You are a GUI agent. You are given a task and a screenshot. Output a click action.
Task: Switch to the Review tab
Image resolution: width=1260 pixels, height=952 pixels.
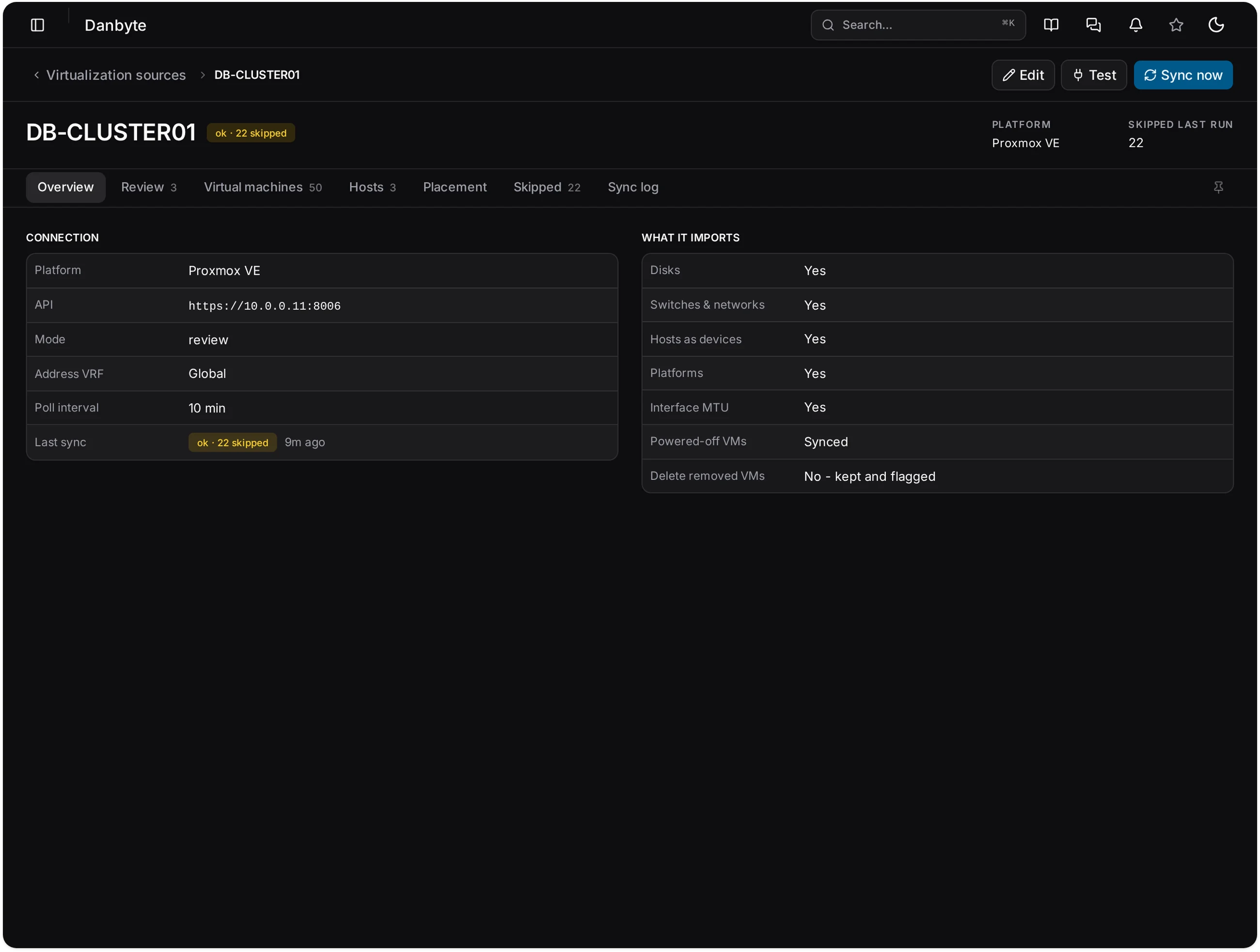[149, 188]
